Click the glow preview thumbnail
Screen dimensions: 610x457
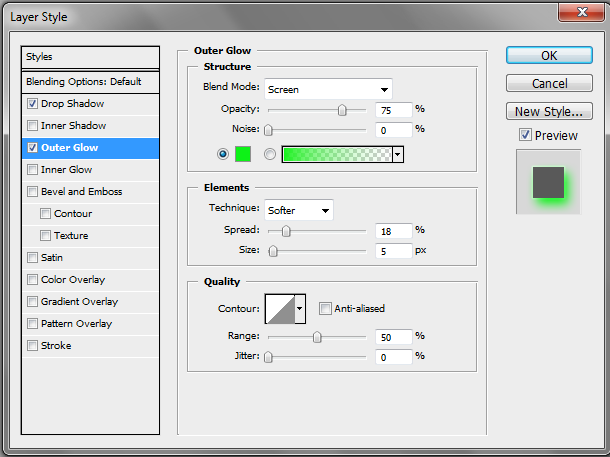tap(548, 182)
